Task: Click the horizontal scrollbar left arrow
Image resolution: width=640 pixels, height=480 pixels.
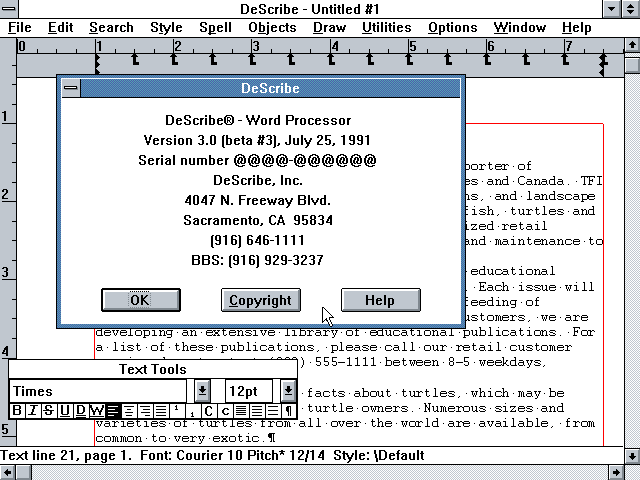Action: (7, 472)
